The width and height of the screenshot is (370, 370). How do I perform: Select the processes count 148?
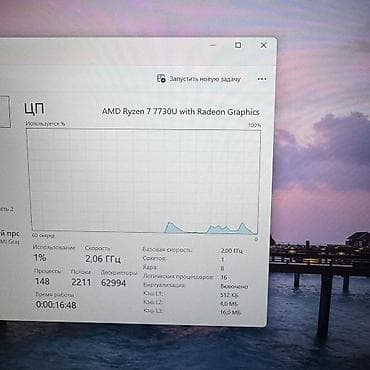click(x=42, y=281)
